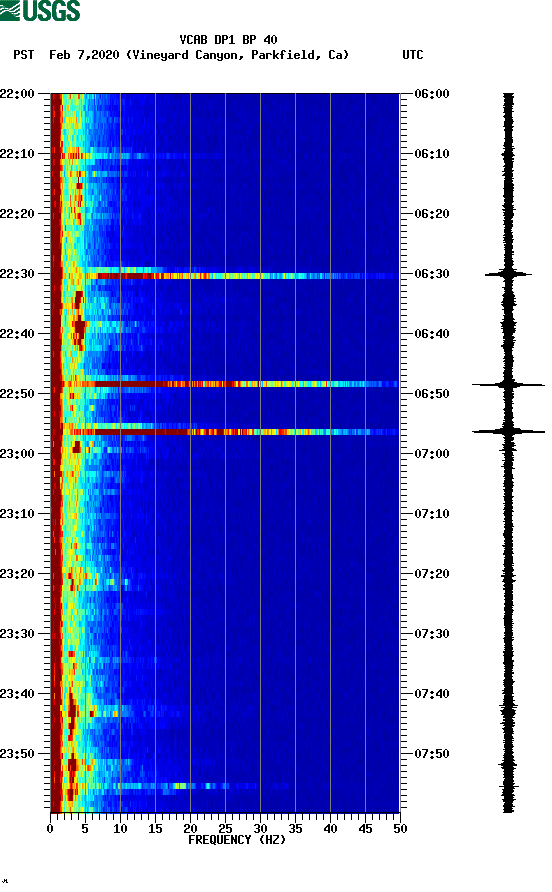Select the title text 'VCAB DP1 BP 40'
This screenshot has width=552, height=892.
coord(228,40)
